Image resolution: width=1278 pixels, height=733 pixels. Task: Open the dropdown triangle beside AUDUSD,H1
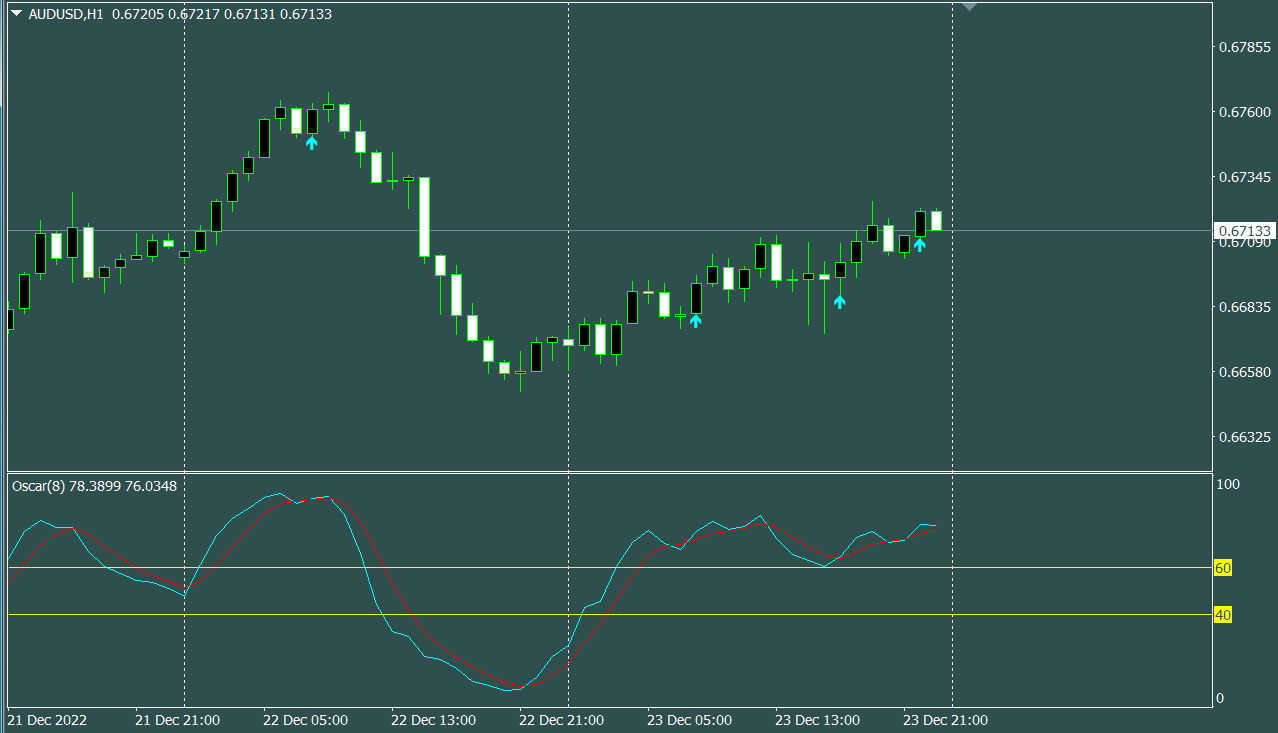tap(16, 14)
